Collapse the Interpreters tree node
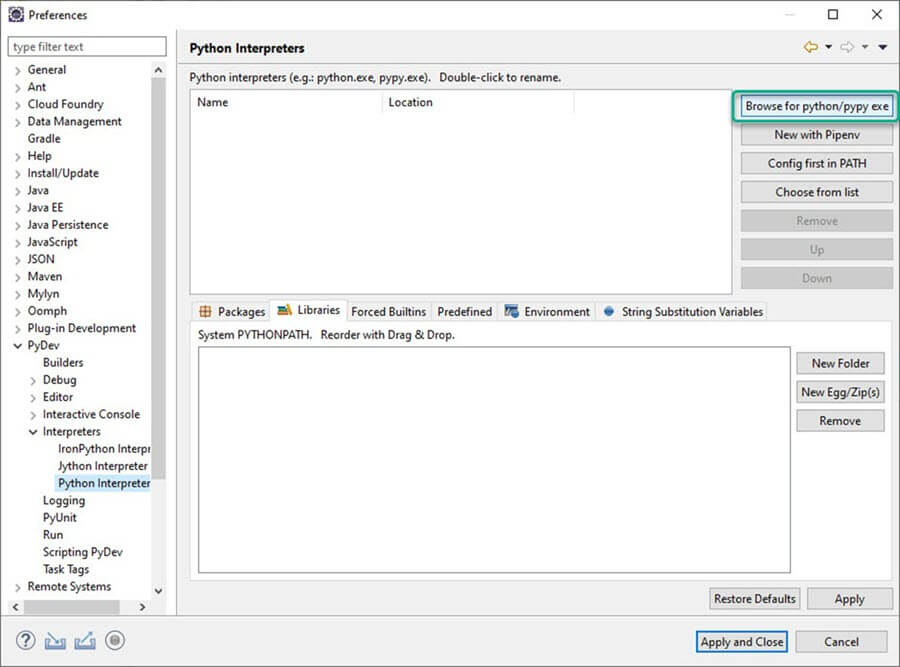Image resolution: width=900 pixels, height=667 pixels. 33,432
